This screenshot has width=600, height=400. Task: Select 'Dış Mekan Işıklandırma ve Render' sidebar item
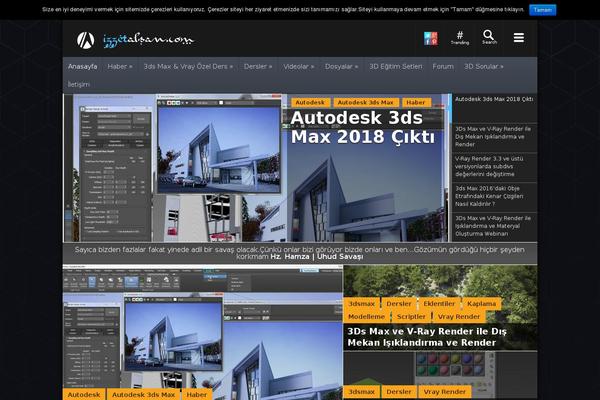(x=494, y=137)
